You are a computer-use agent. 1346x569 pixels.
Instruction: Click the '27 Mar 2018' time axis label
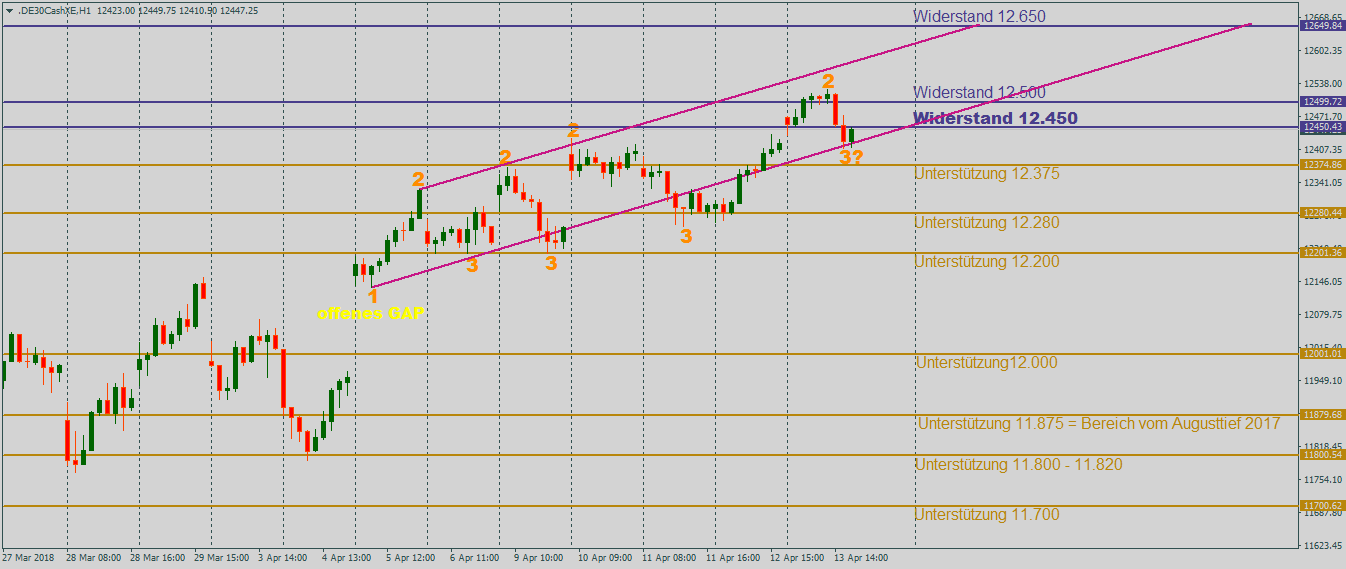coord(29,558)
